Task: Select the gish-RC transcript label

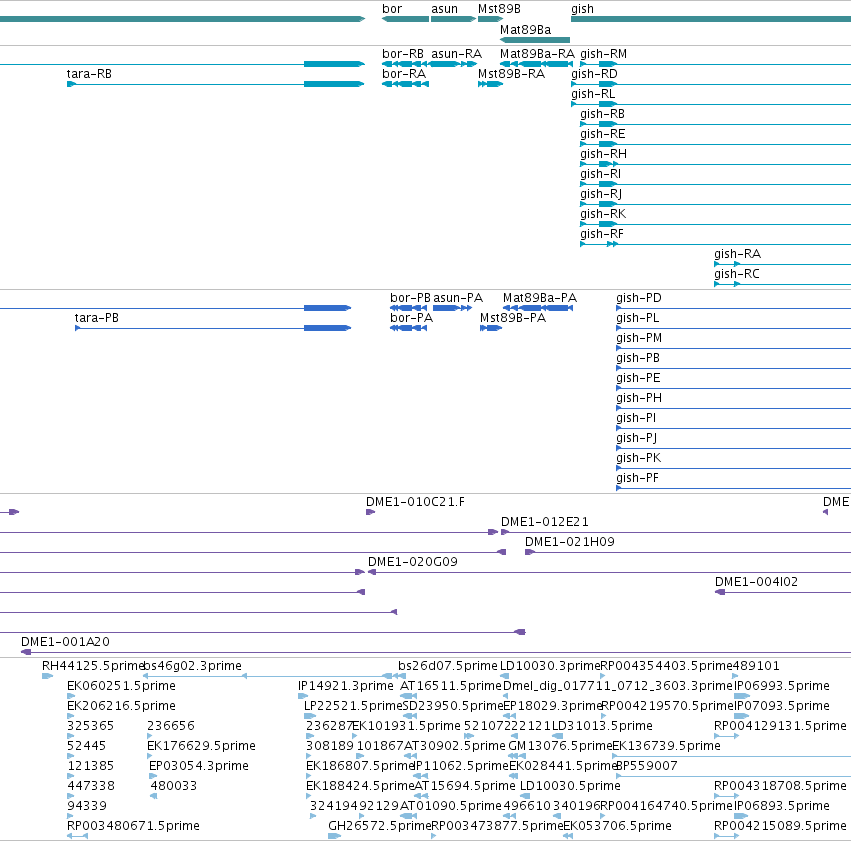Action: point(737,274)
